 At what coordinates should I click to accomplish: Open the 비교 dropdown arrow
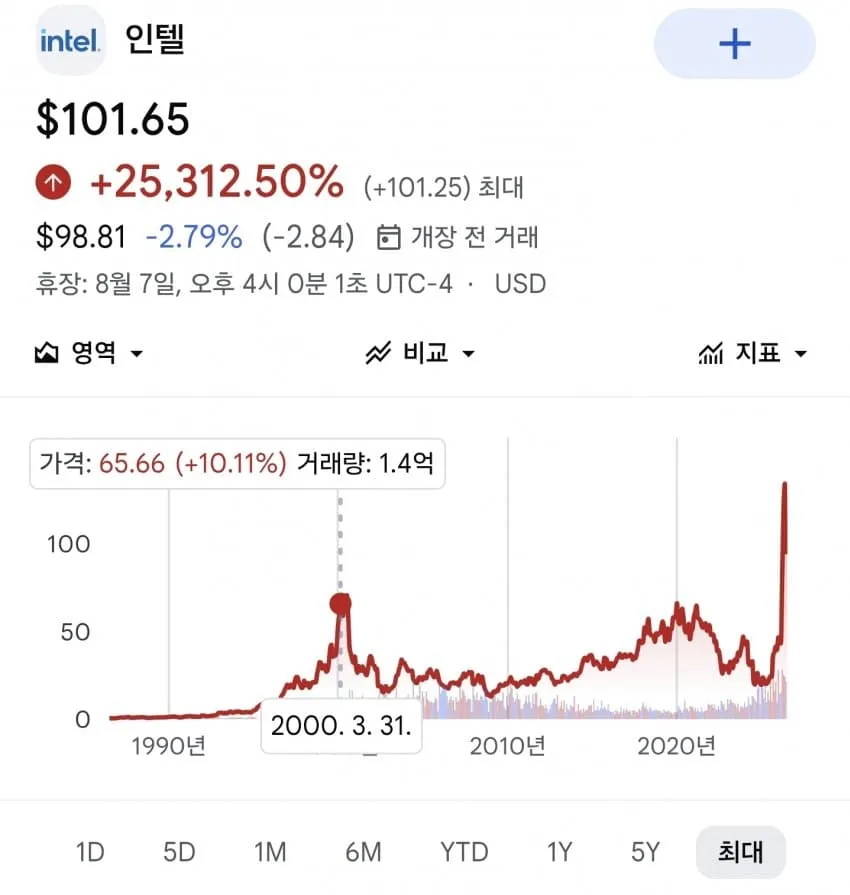pyautogui.click(x=468, y=354)
